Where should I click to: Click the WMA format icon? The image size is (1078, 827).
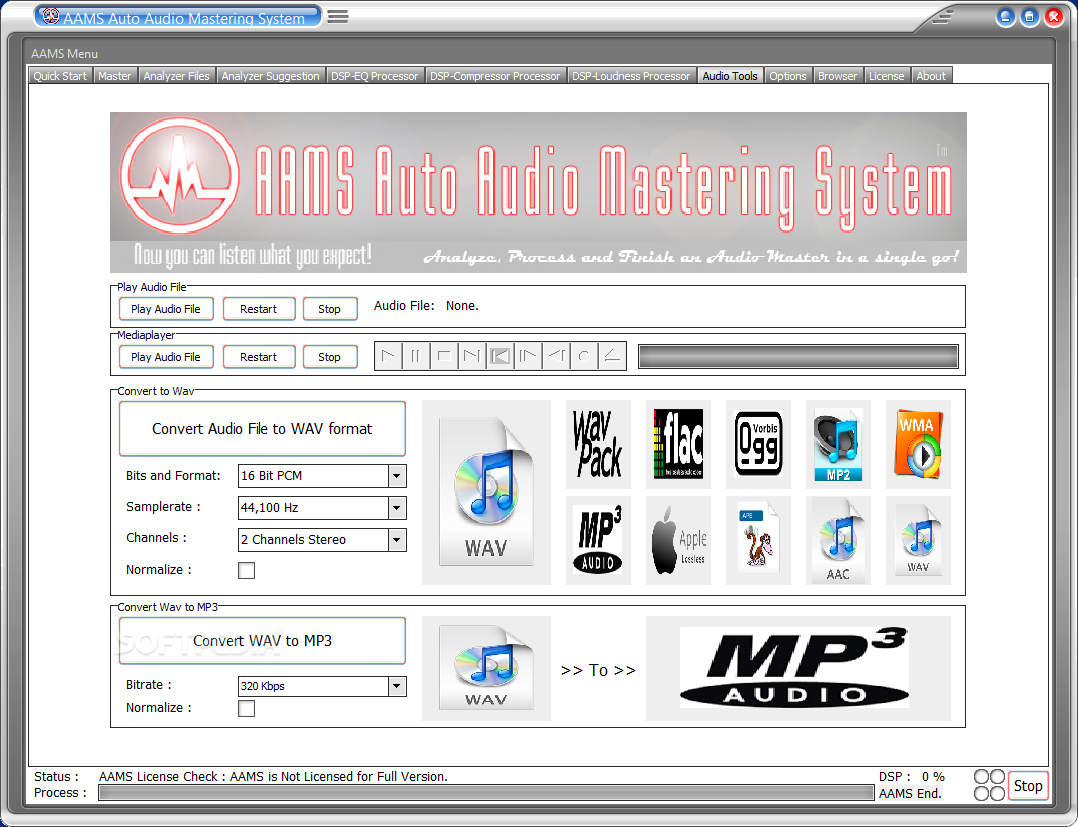tap(918, 444)
